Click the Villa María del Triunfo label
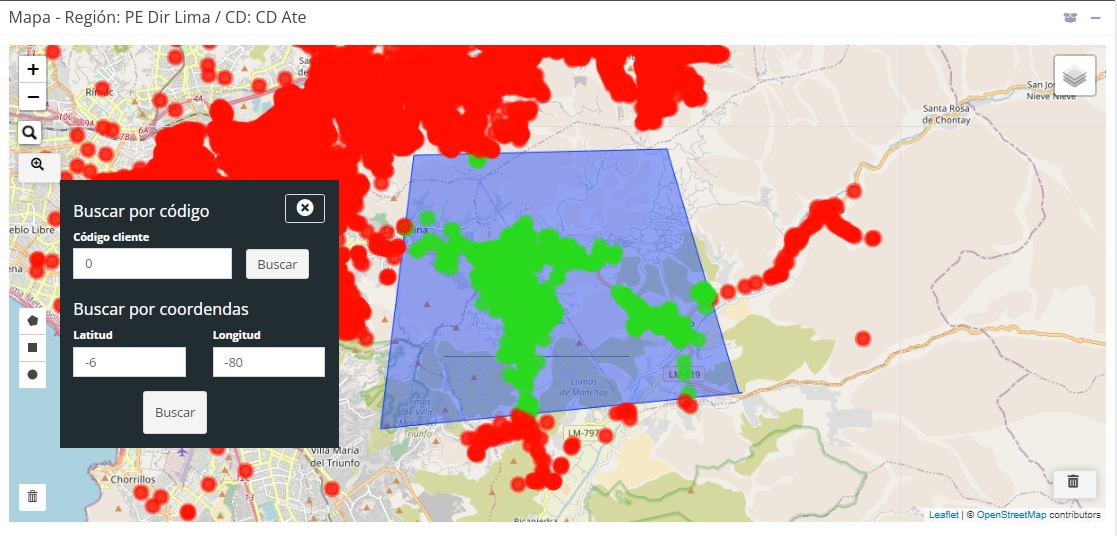 click(x=336, y=457)
